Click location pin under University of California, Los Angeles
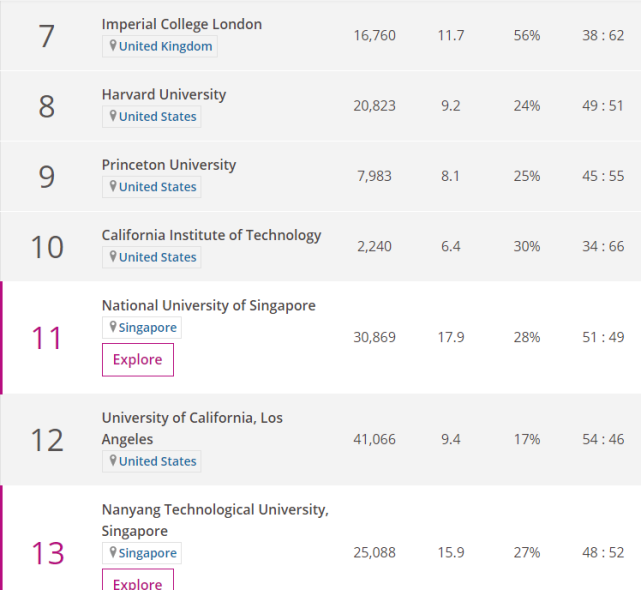 pyautogui.click(x=113, y=461)
